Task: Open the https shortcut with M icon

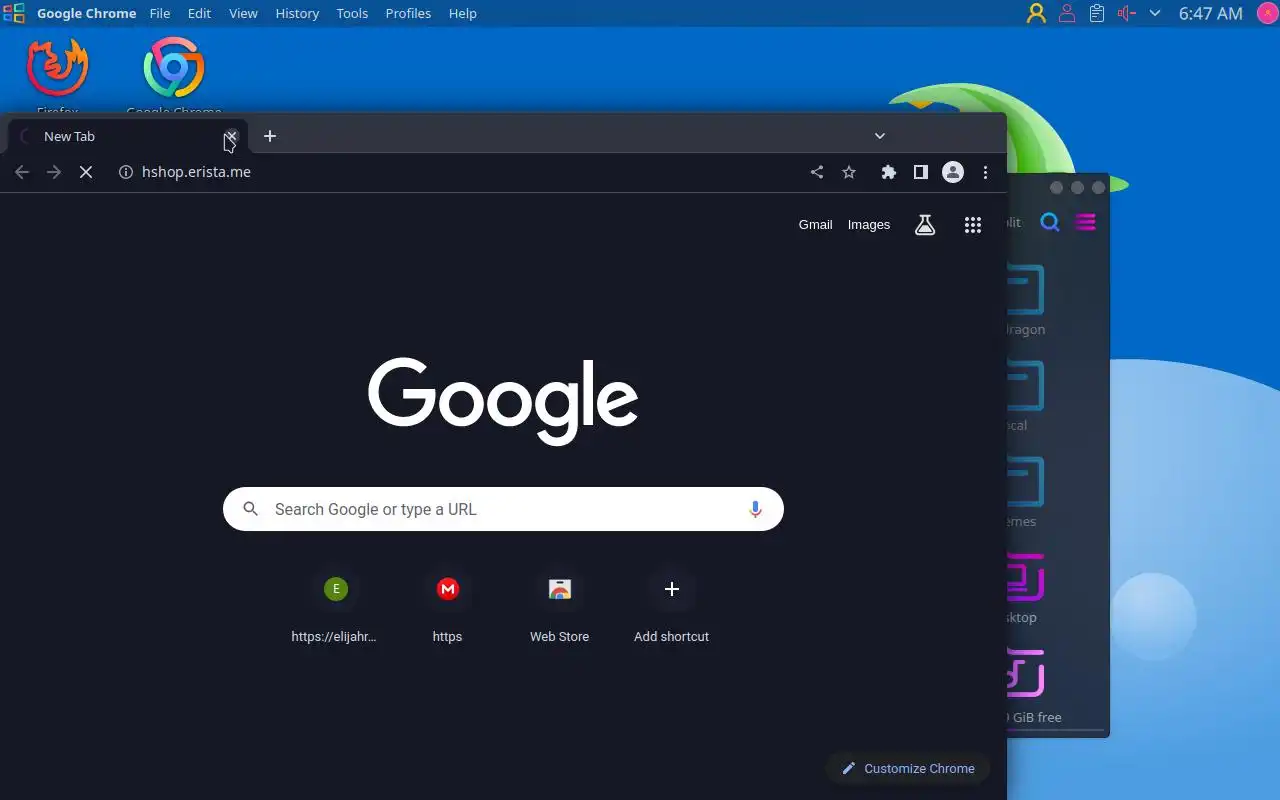Action: click(x=447, y=607)
